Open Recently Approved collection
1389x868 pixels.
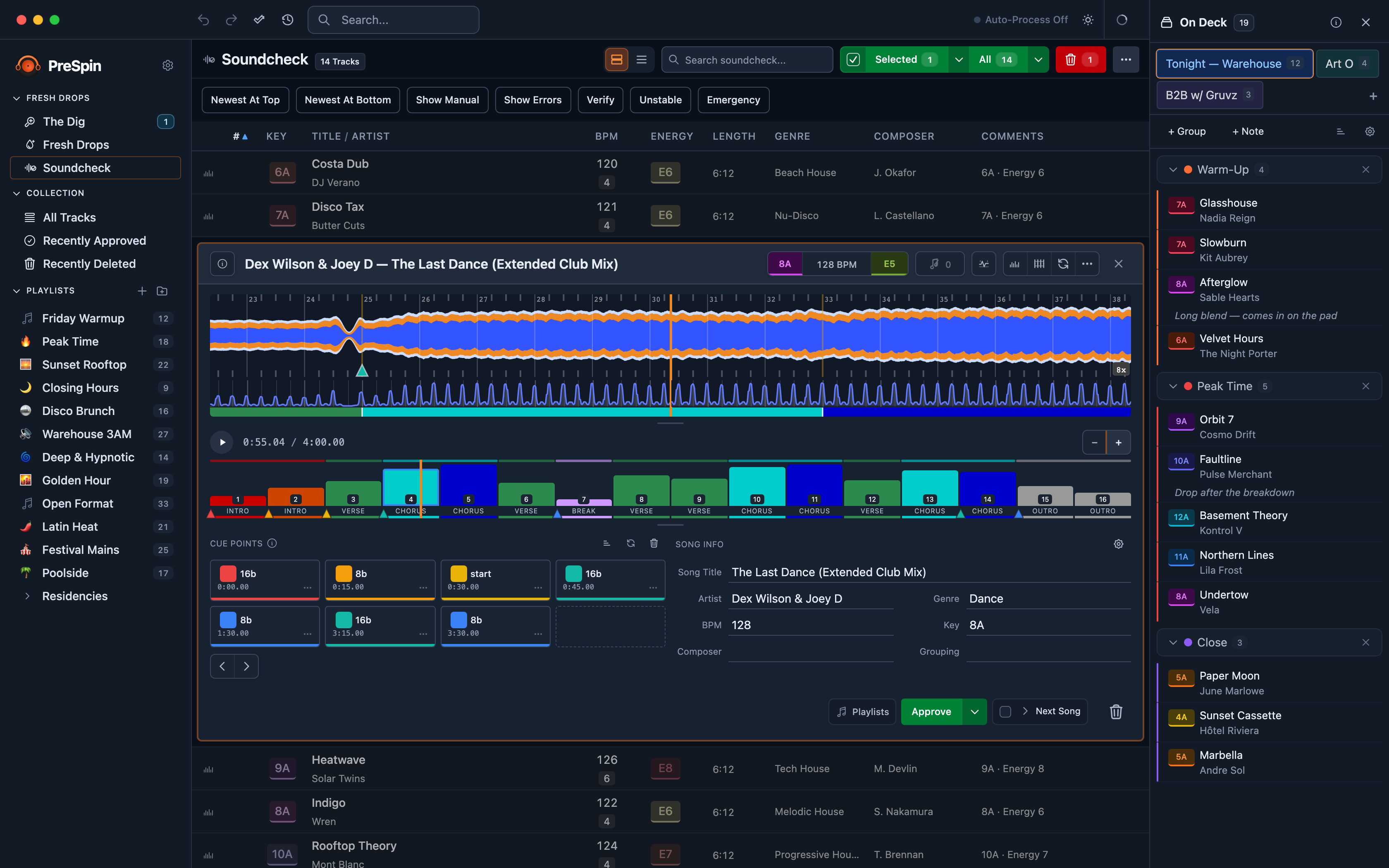coord(95,241)
